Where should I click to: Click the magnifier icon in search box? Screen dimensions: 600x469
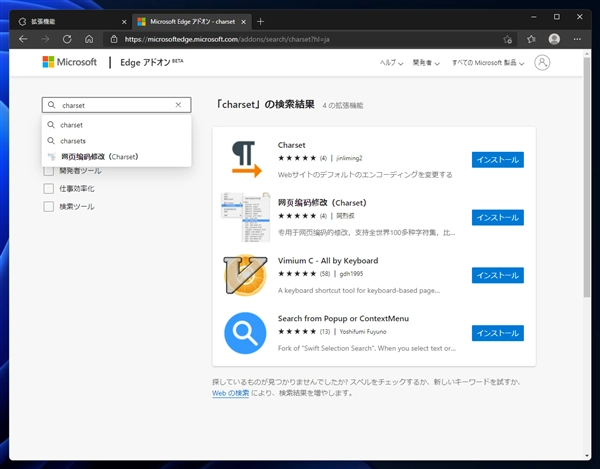(x=51, y=105)
